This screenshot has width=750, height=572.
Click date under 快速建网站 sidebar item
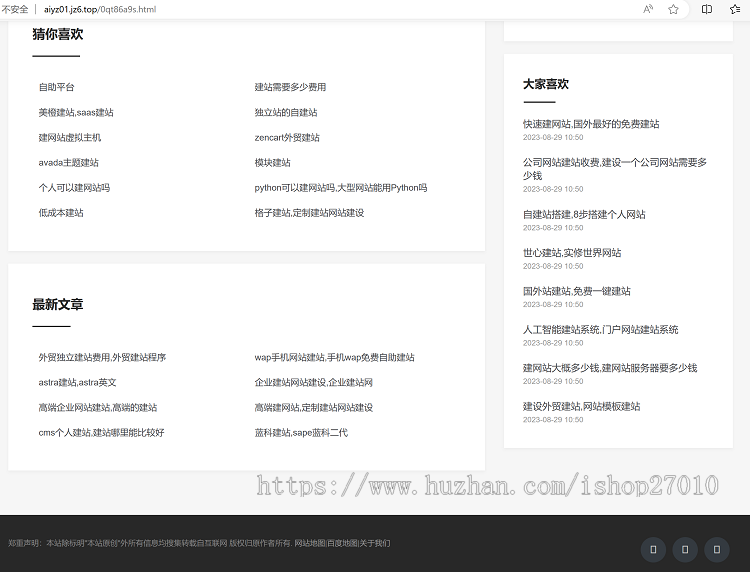point(553,137)
